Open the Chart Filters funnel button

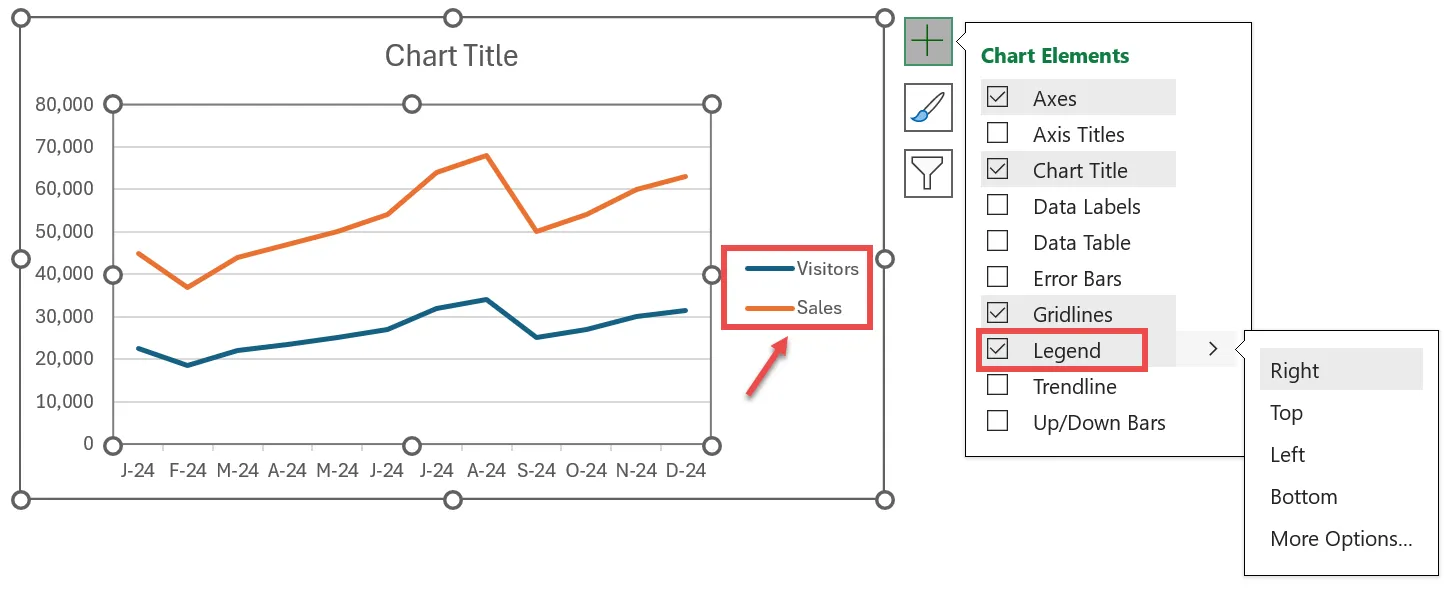pos(928,173)
